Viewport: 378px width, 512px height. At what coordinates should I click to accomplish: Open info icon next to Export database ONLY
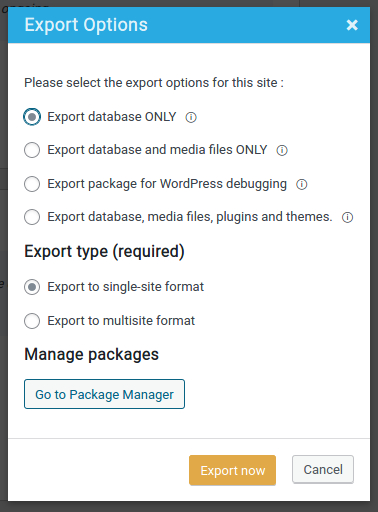[x=191, y=117]
